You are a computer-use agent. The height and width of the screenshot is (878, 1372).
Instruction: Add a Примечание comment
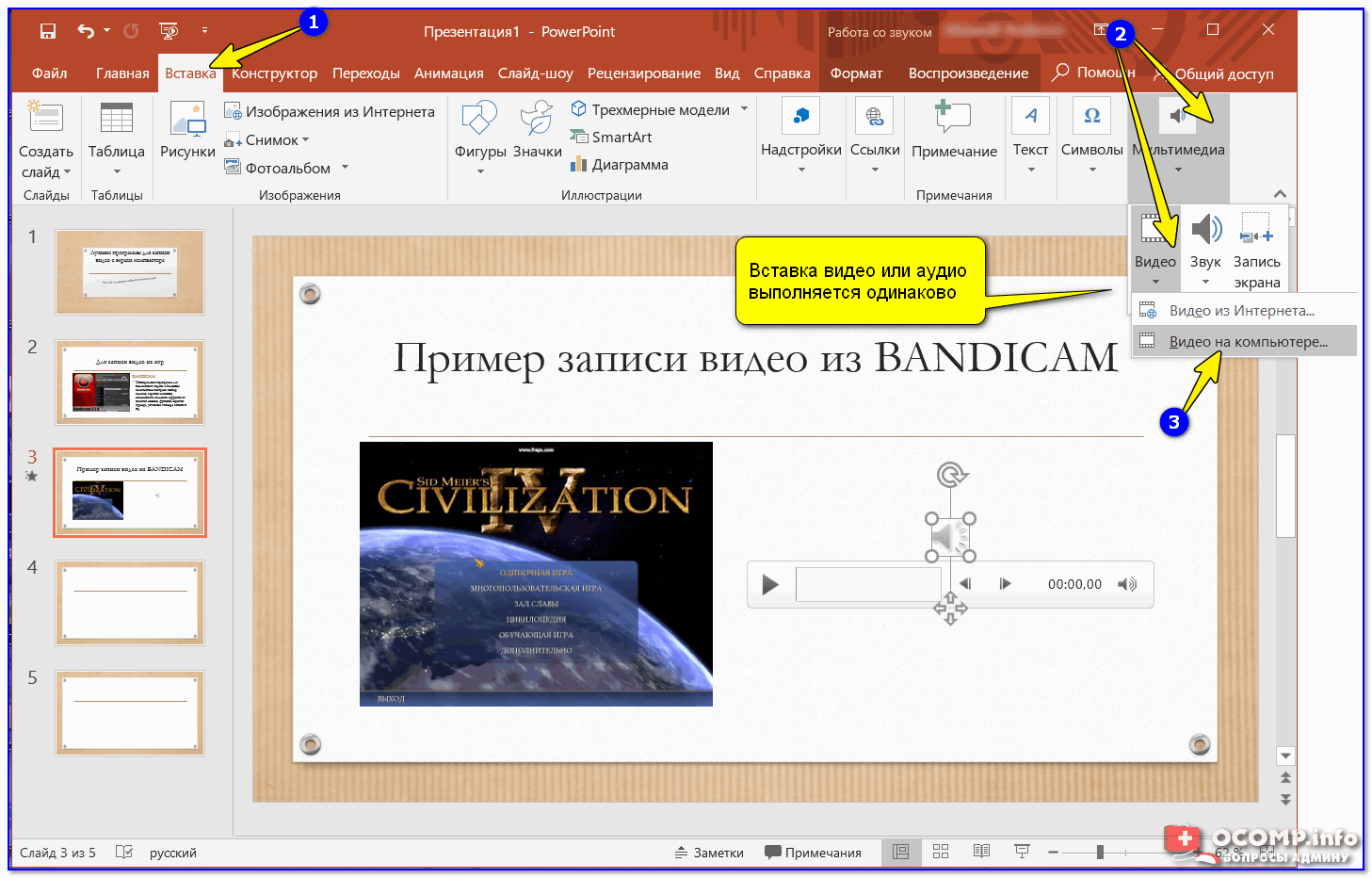pyautogui.click(x=954, y=130)
